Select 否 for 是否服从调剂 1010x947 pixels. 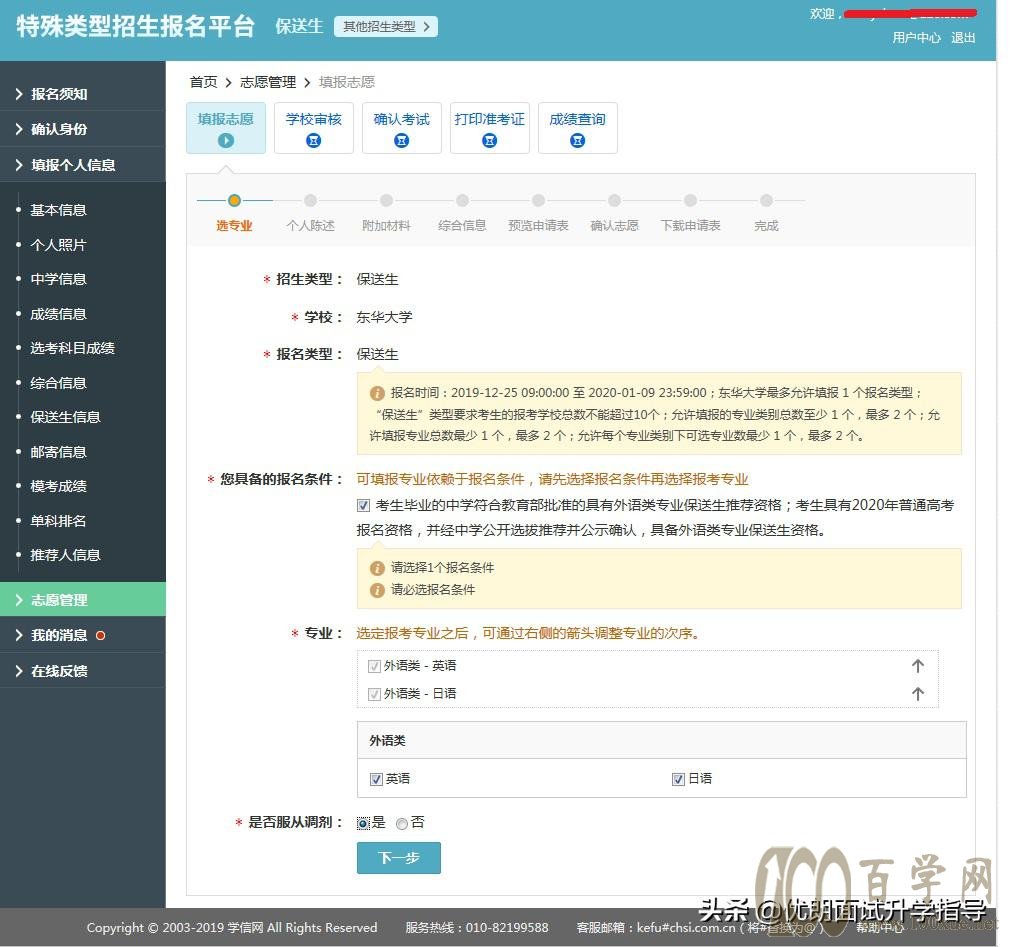[x=402, y=823]
